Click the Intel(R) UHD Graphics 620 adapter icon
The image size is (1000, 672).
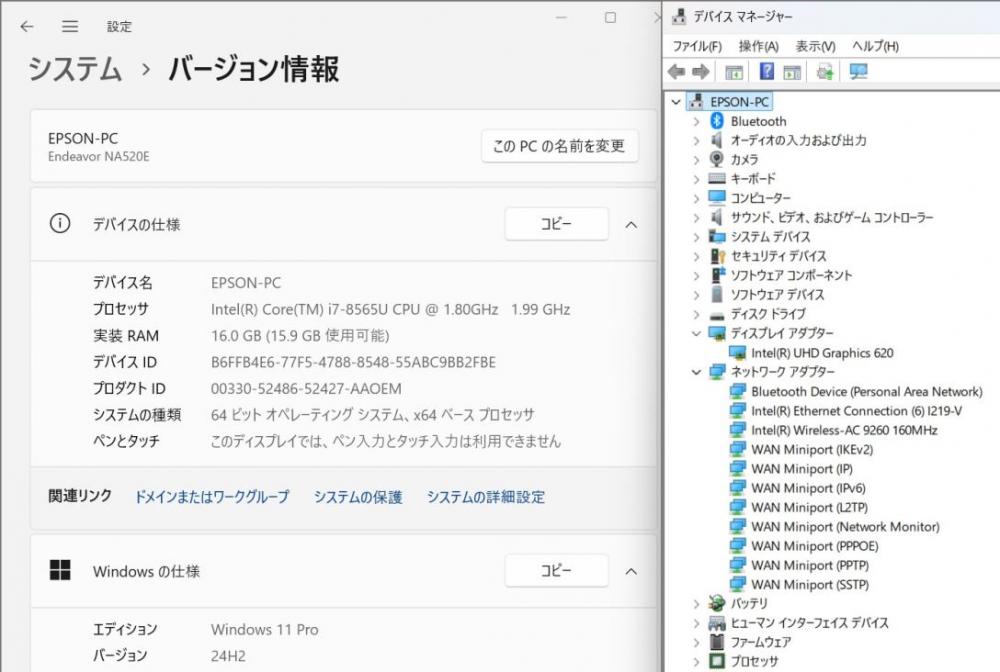(737, 353)
